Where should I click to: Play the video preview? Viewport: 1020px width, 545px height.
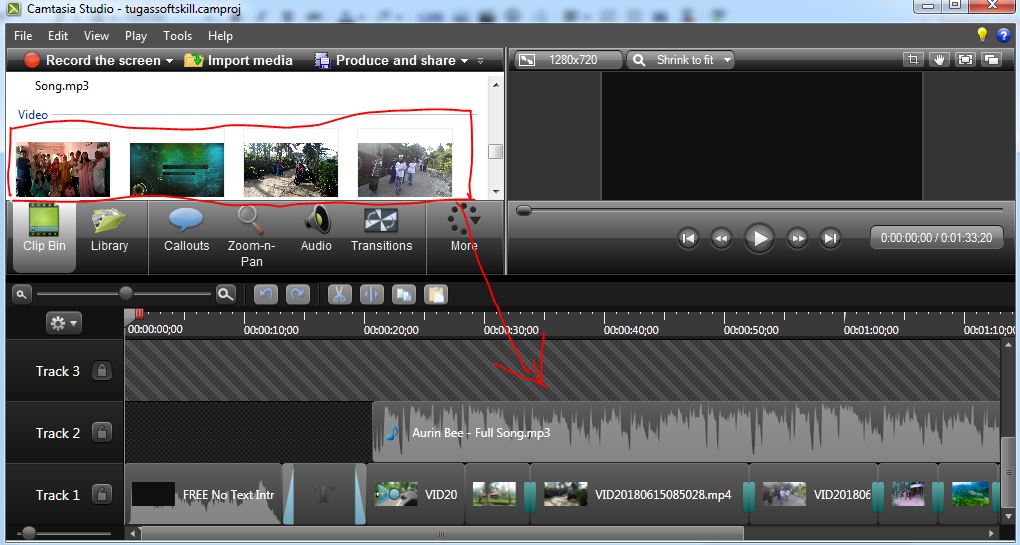click(759, 238)
